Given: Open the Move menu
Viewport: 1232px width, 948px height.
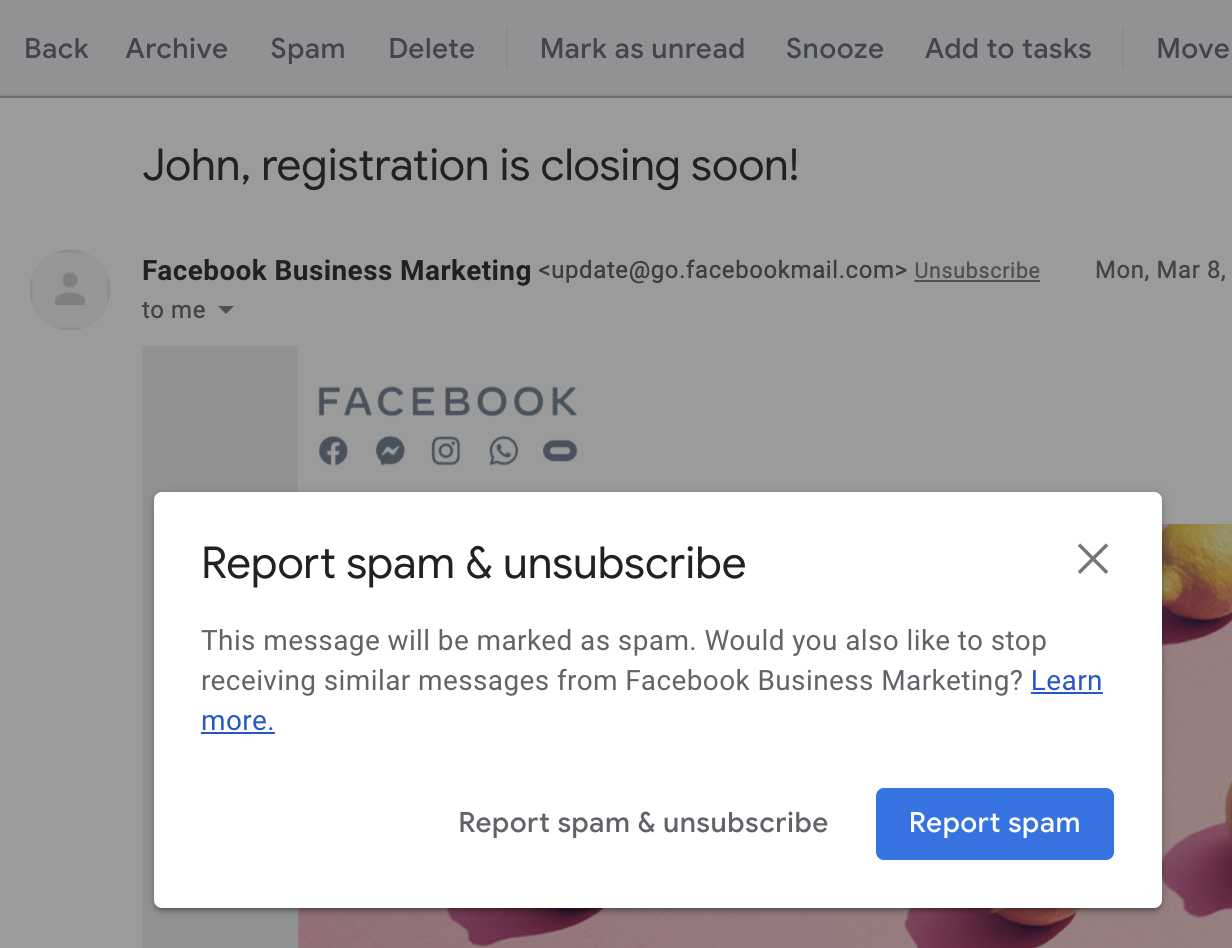Looking at the screenshot, I should 1193,48.
